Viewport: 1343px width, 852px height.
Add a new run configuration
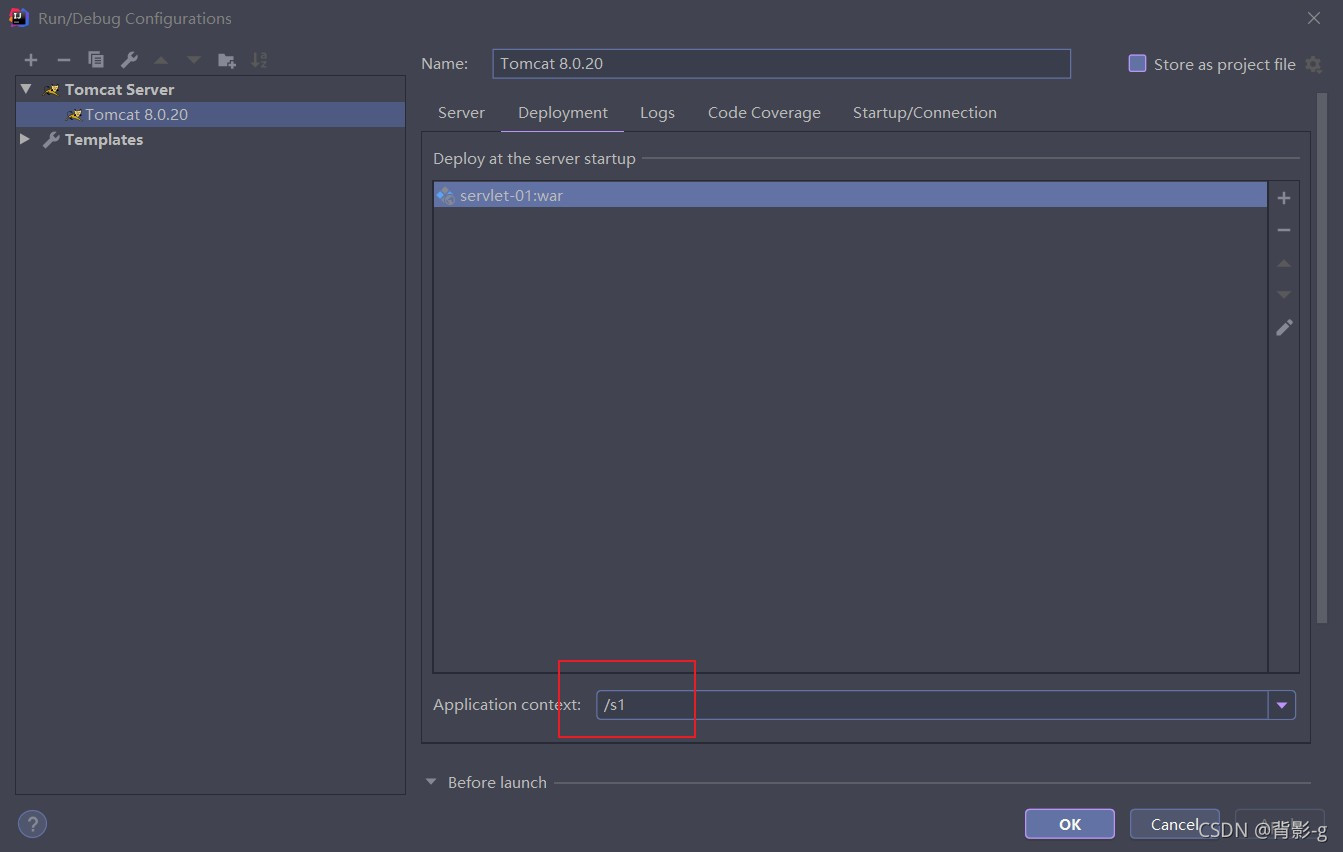(31, 60)
